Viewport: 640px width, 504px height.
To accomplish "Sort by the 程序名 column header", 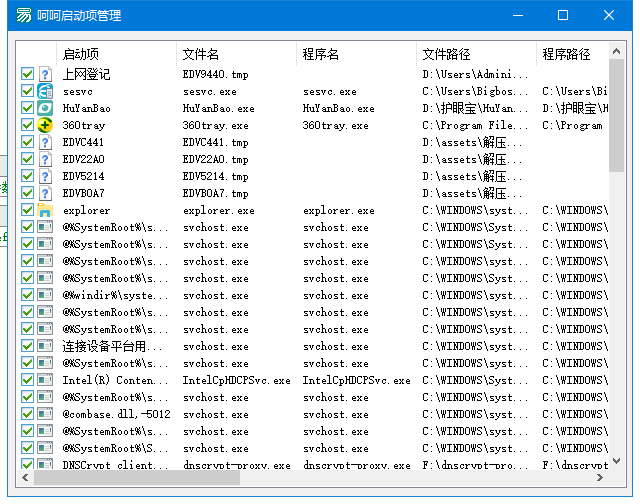I will 356,54.
